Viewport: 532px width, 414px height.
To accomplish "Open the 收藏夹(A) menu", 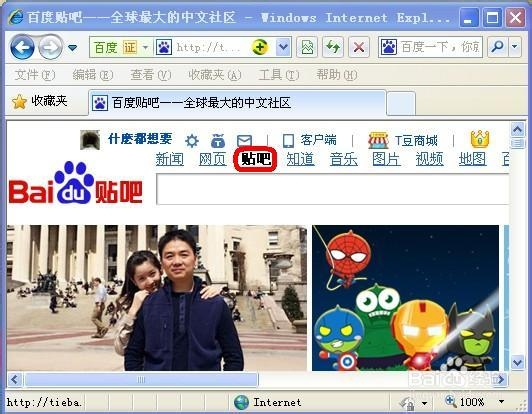I will (x=215, y=75).
